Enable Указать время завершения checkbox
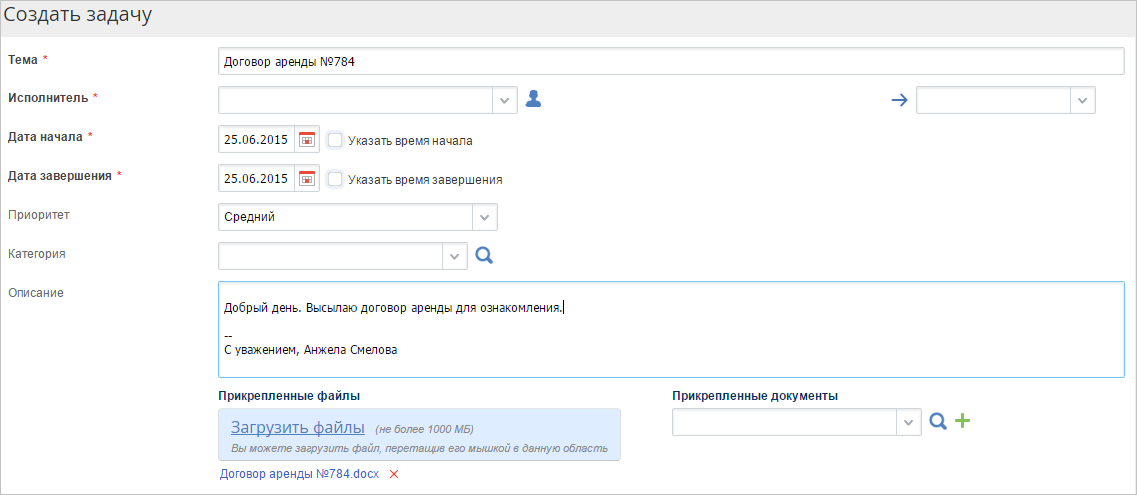1137x495 pixels. click(x=335, y=178)
